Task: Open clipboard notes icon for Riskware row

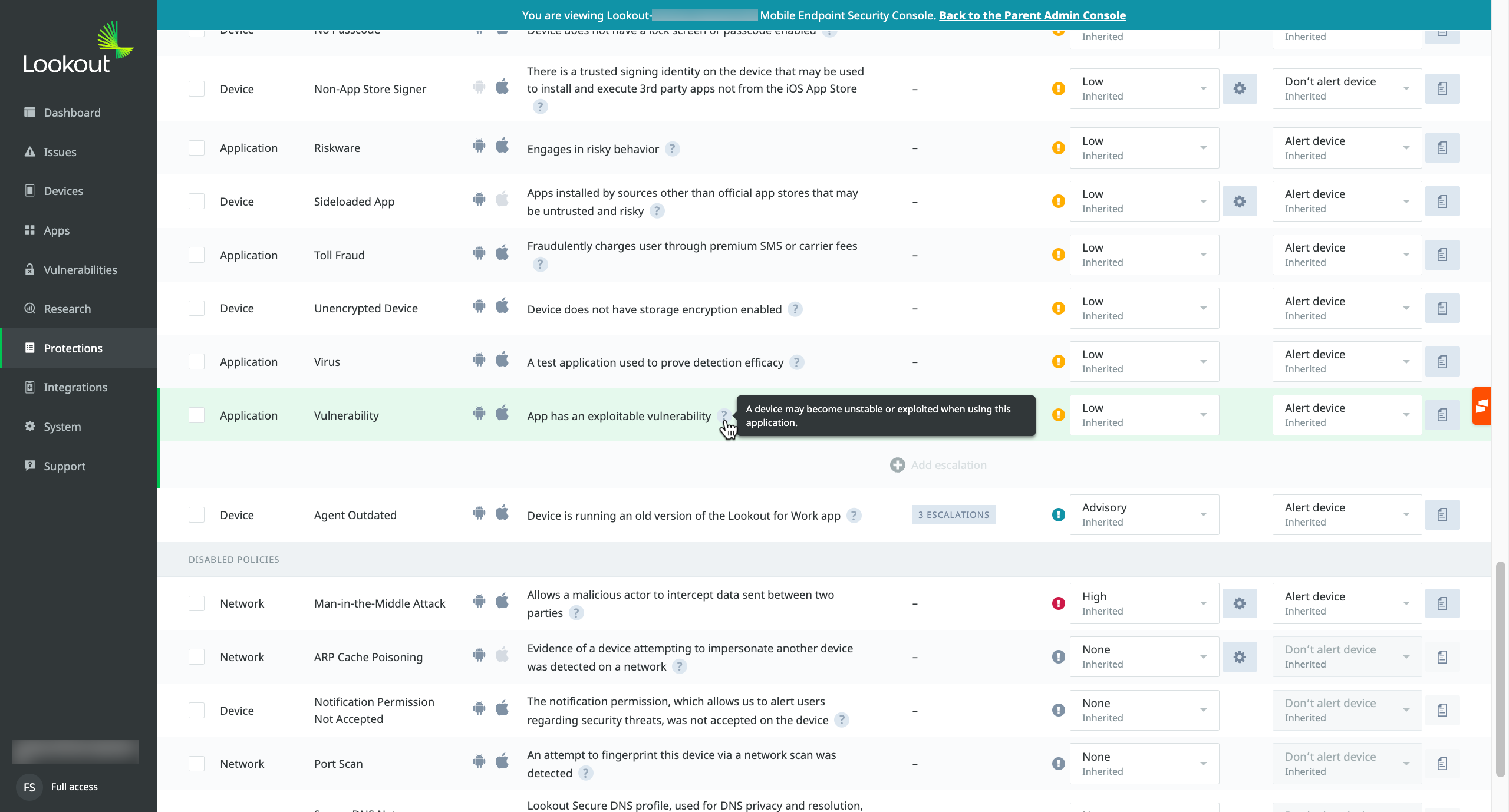Action: [x=1442, y=148]
